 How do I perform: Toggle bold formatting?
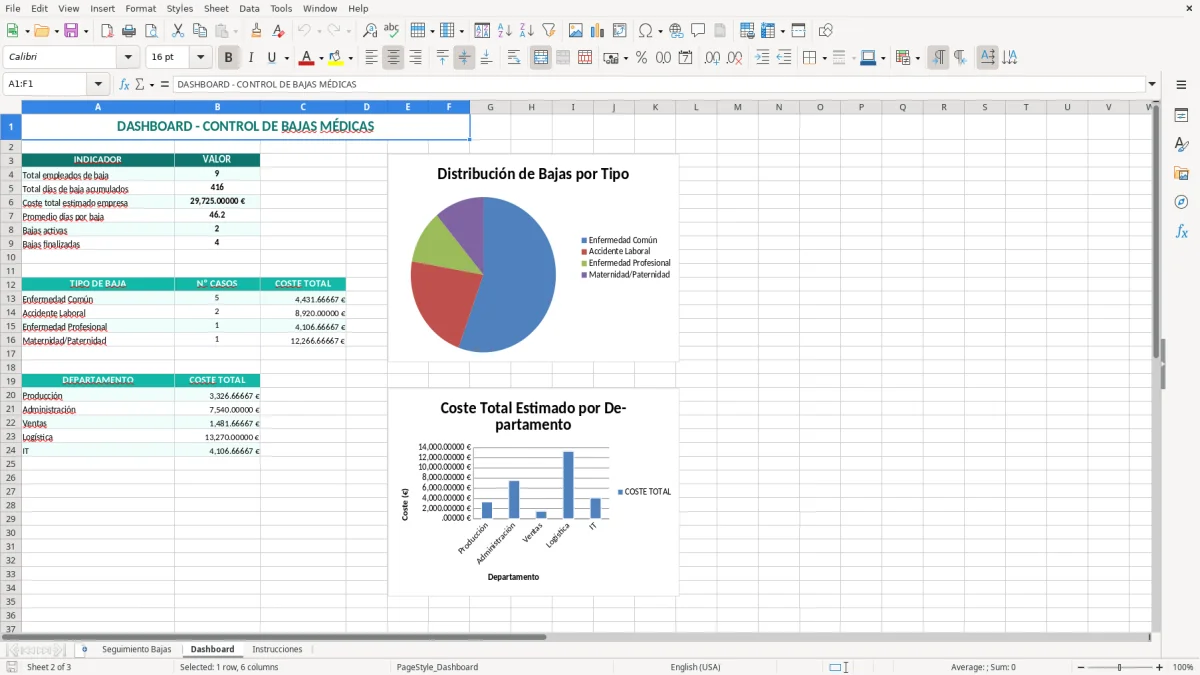coord(228,58)
